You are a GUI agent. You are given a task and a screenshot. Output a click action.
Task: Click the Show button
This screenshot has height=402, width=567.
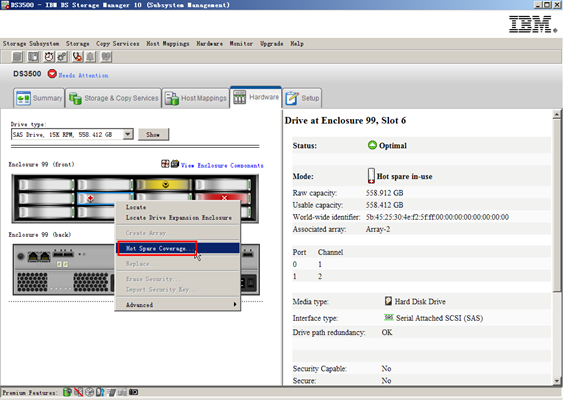pos(153,134)
